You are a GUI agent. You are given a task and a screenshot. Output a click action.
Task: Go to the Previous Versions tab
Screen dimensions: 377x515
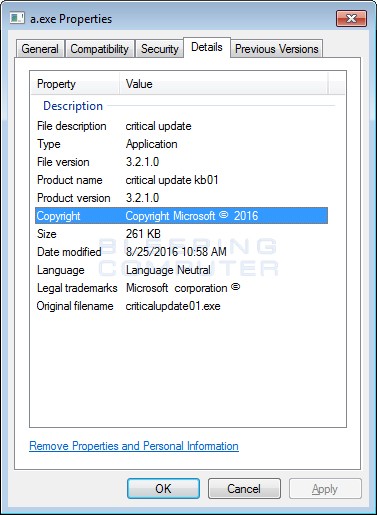point(277,49)
